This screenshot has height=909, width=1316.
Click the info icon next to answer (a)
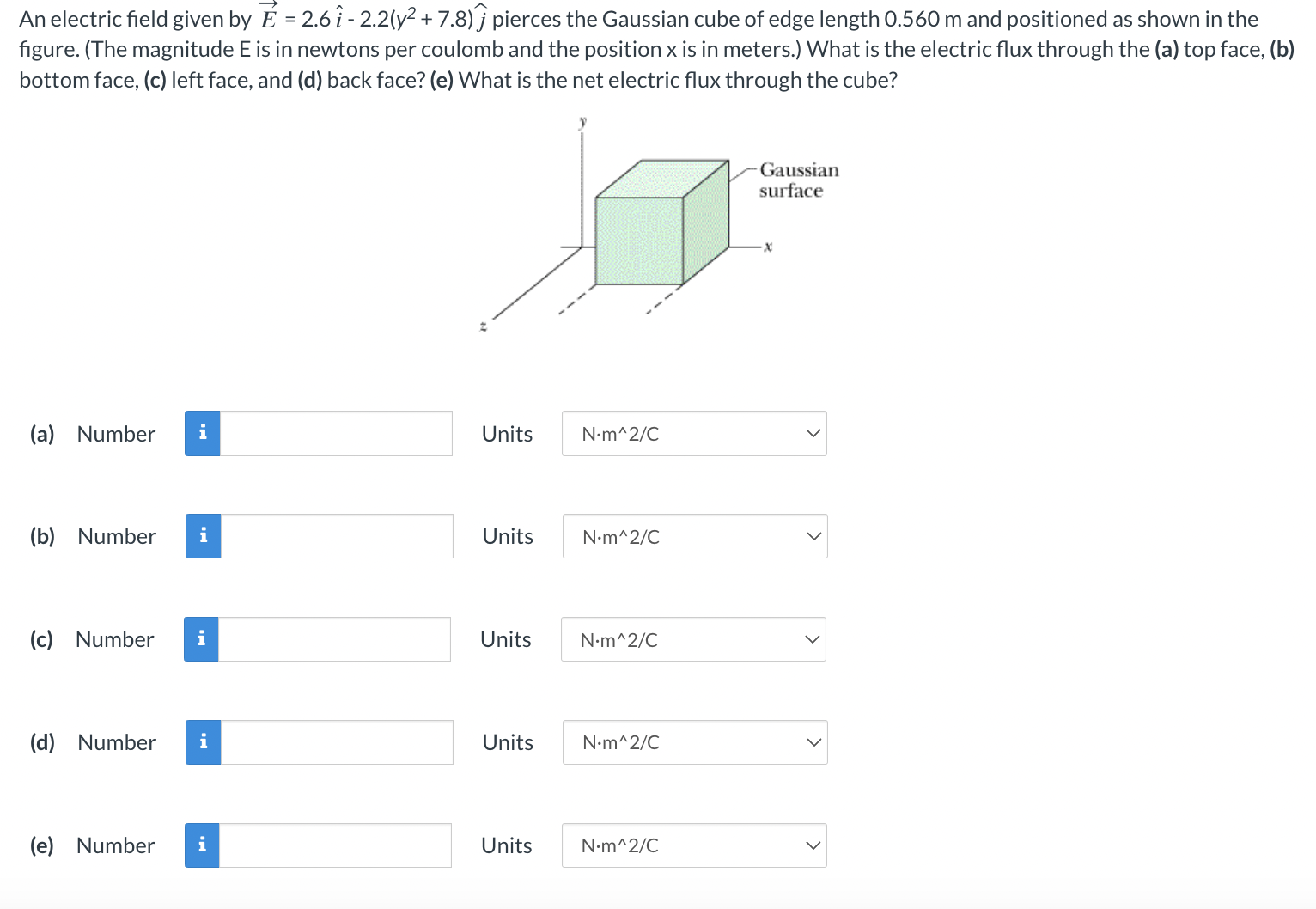pyautogui.click(x=202, y=433)
